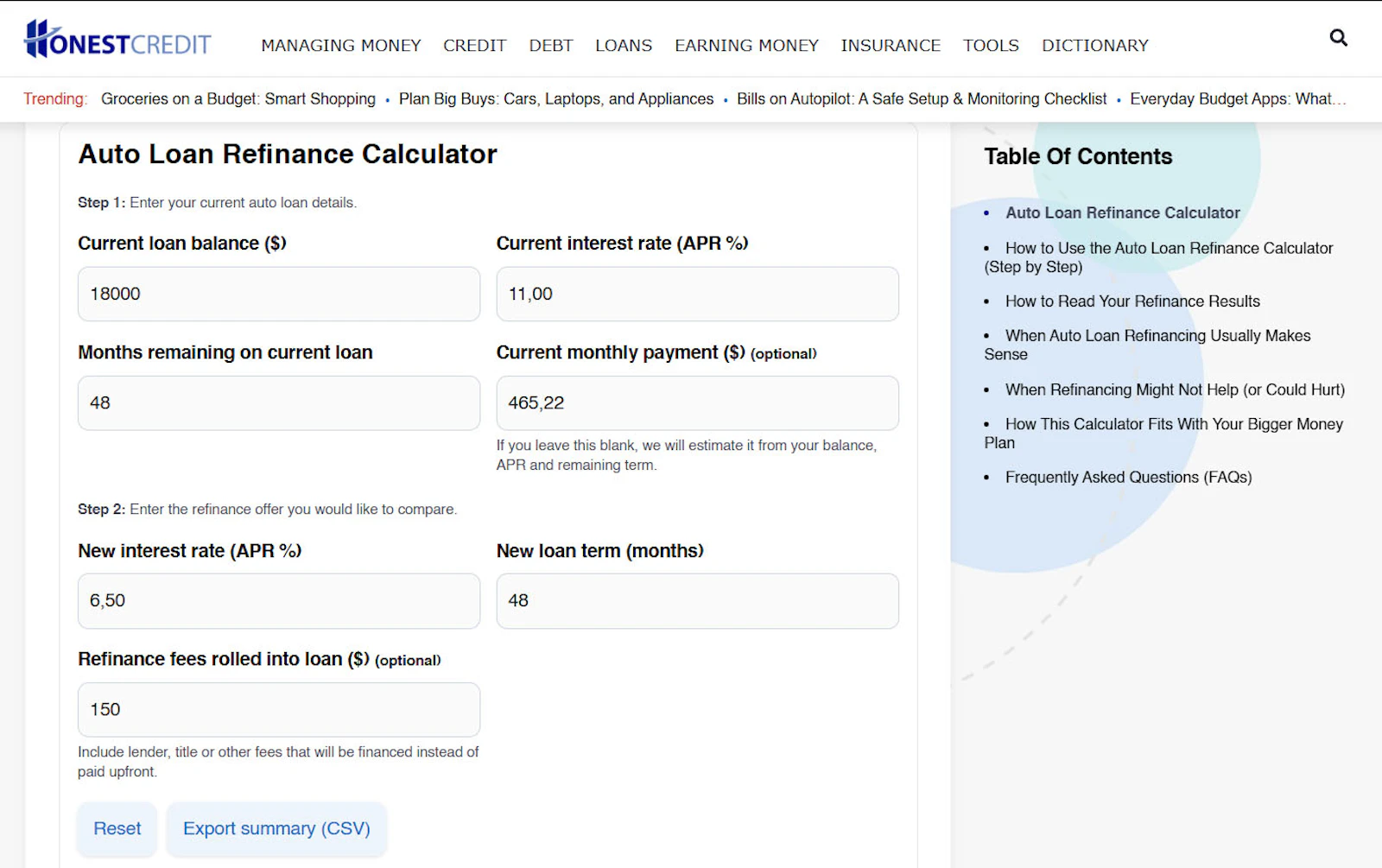Open the Tools menu
Viewport: 1382px width, 868px height.
coord(991,45)
